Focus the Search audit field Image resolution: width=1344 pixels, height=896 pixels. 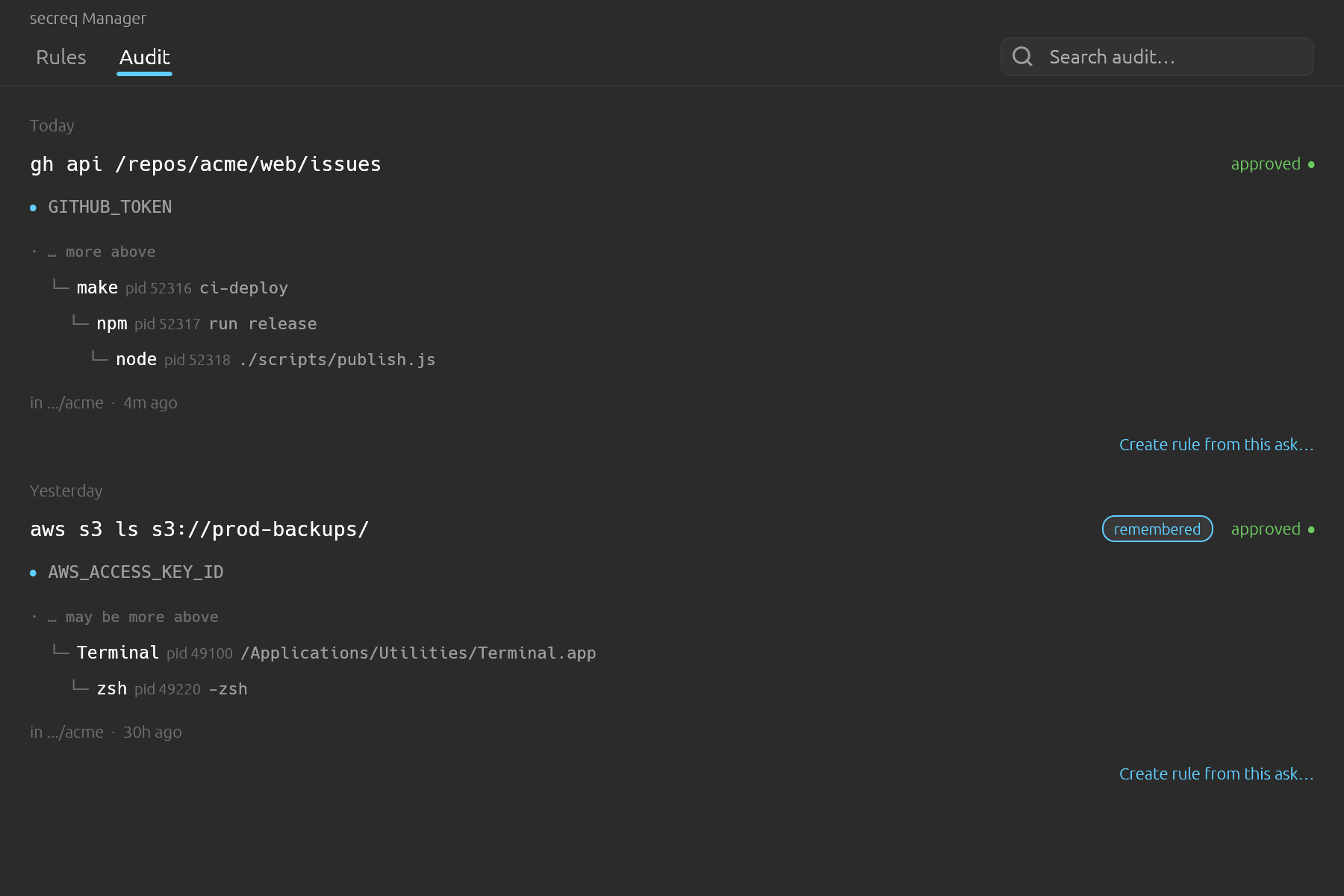point(1157,57)
